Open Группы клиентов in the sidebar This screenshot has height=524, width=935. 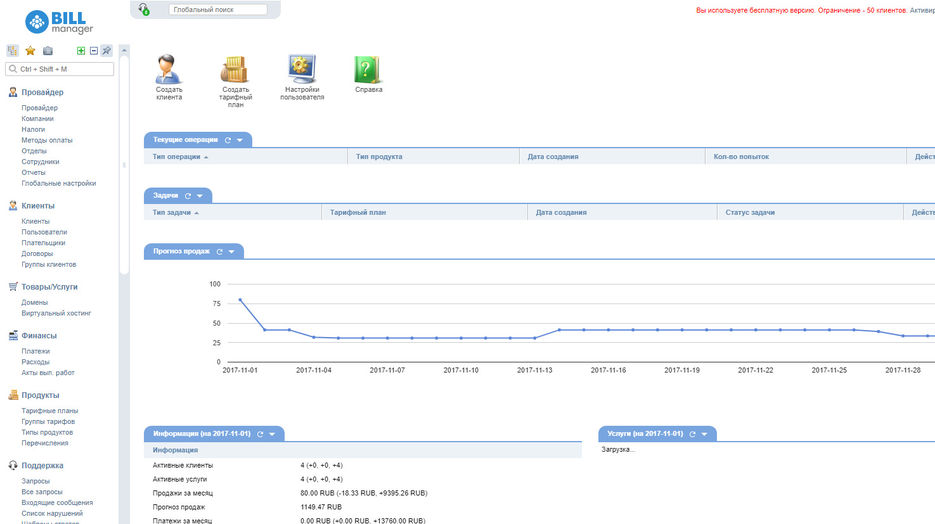[x=49, y=264]
